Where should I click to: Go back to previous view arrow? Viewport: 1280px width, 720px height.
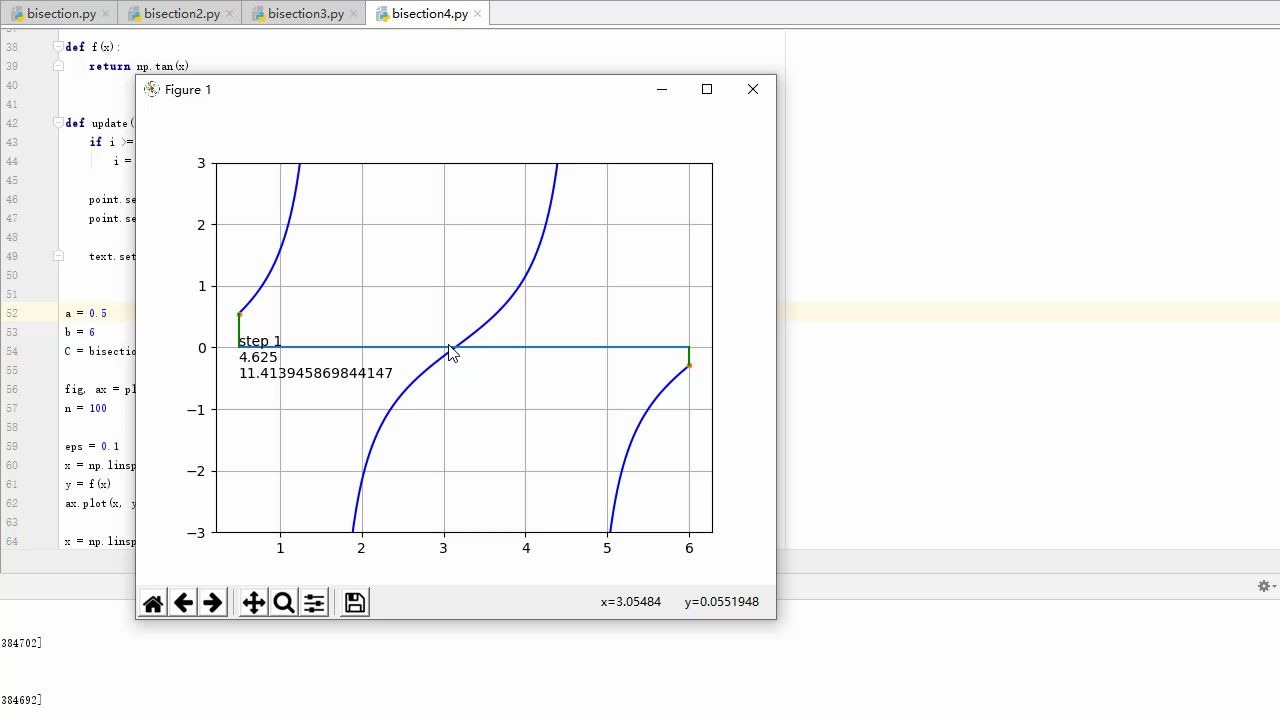point(183,603)
